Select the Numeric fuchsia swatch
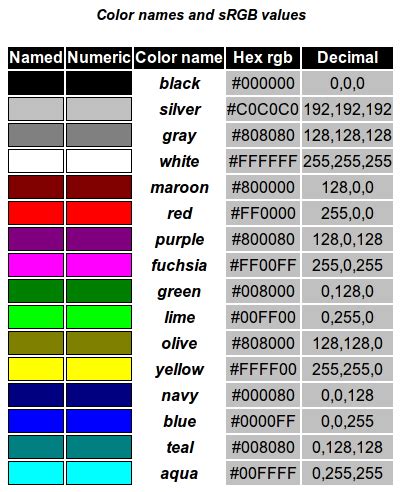 (x=99, y=265)
